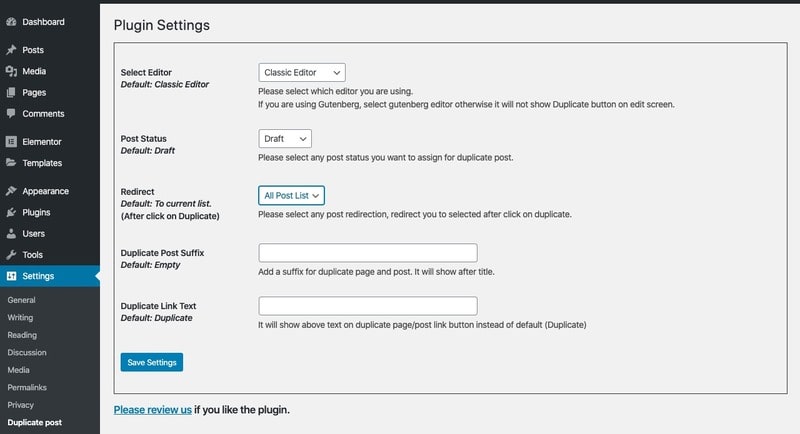Click the Tools wrench icon

coord(11,255)
